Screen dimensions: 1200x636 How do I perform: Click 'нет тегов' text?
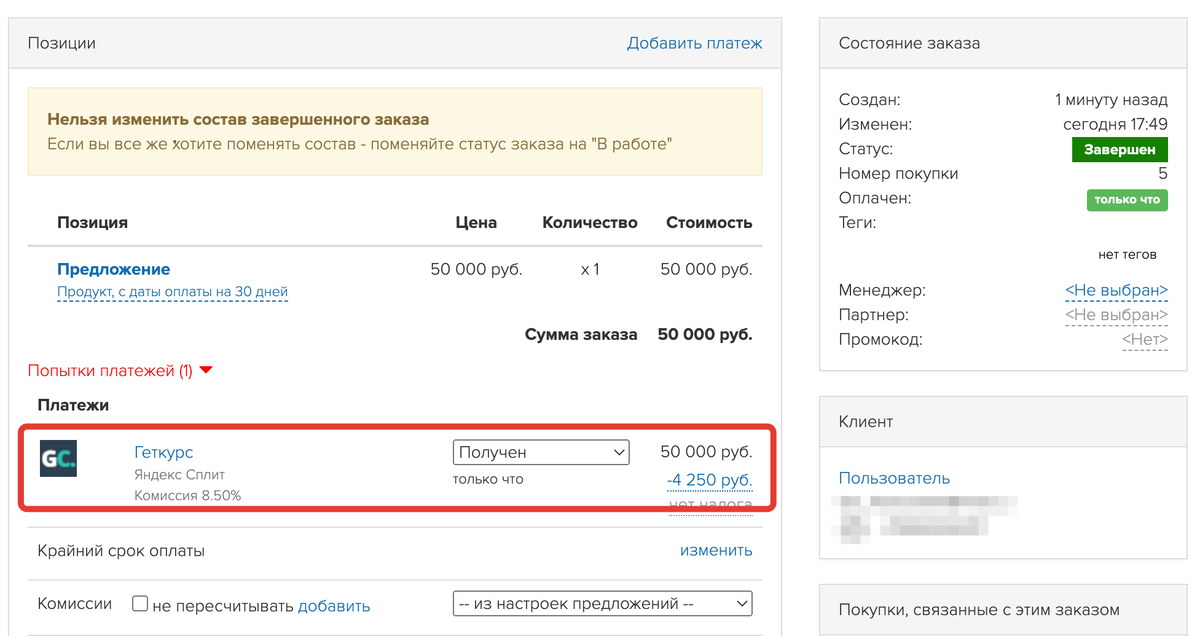point(1127,254)
